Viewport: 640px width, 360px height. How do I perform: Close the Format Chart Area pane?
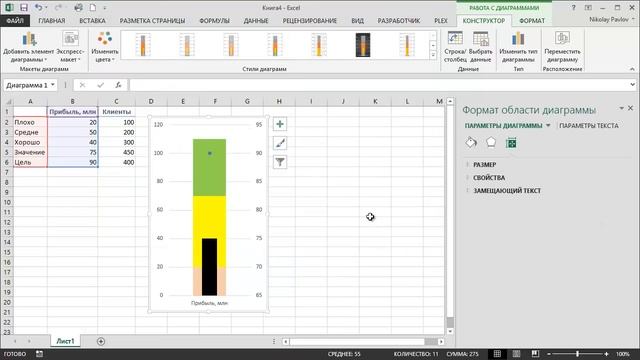click(631, 108)
